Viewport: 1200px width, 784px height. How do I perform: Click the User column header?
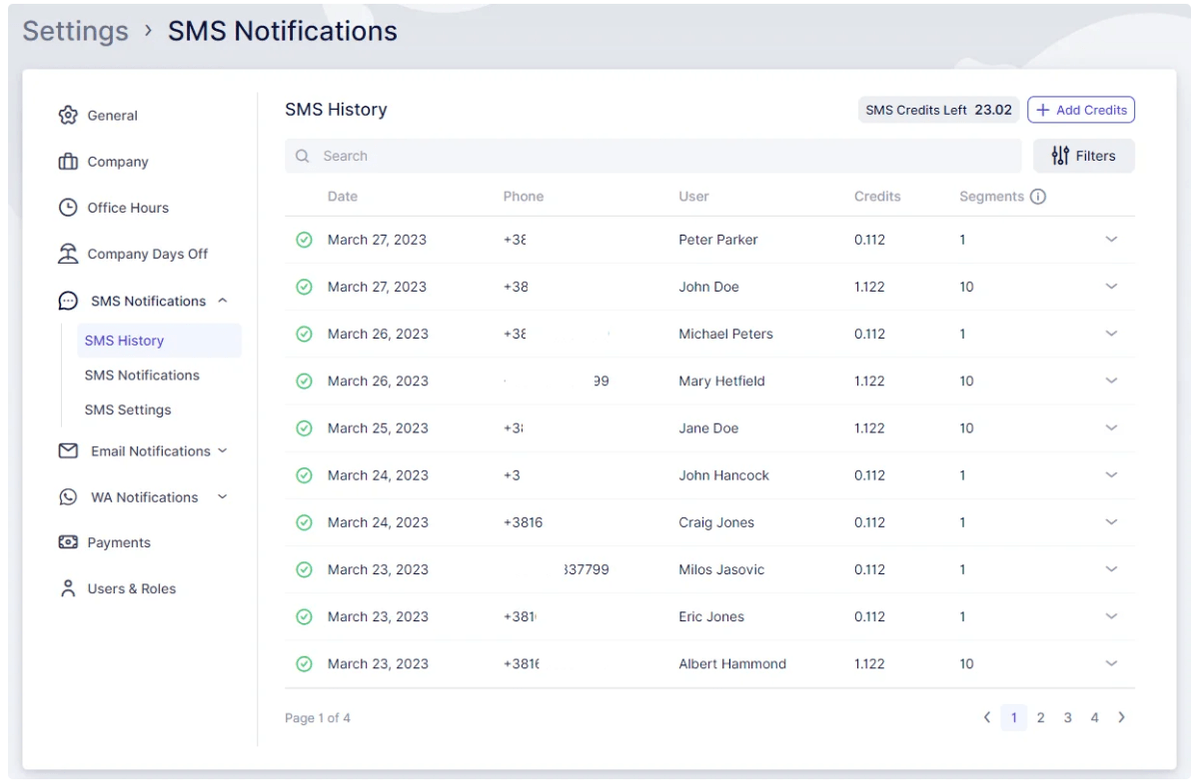click(694, 197)
